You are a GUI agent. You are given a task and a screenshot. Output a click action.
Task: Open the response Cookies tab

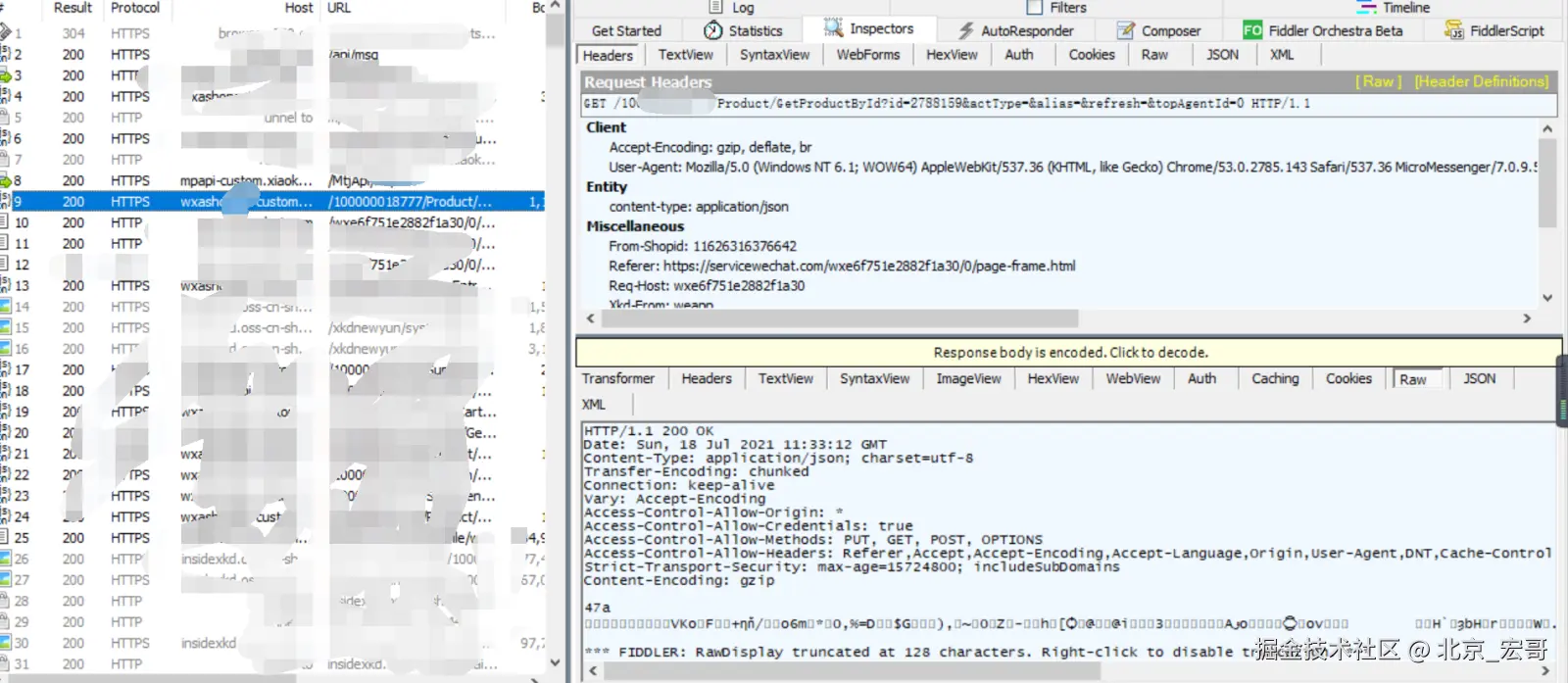[1348, 378]
